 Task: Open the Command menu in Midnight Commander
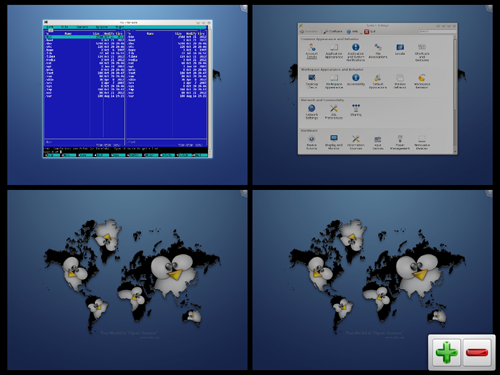(82, 27)
